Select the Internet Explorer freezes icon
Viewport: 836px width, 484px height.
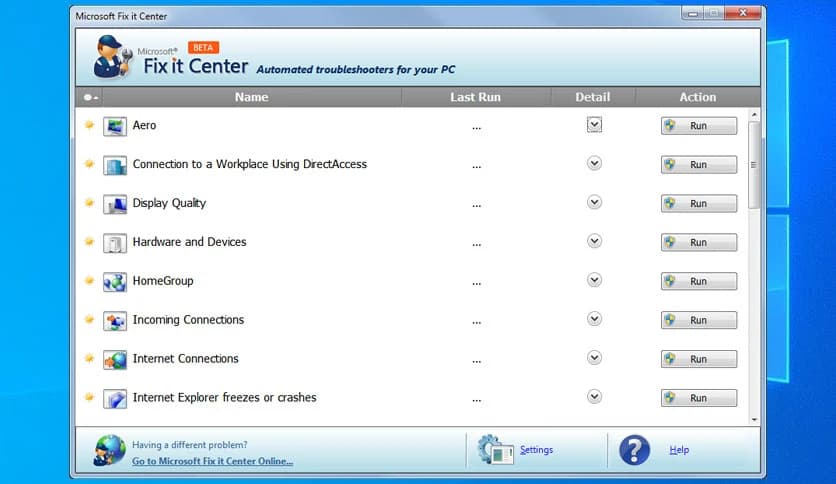click(x=115, y=399)
